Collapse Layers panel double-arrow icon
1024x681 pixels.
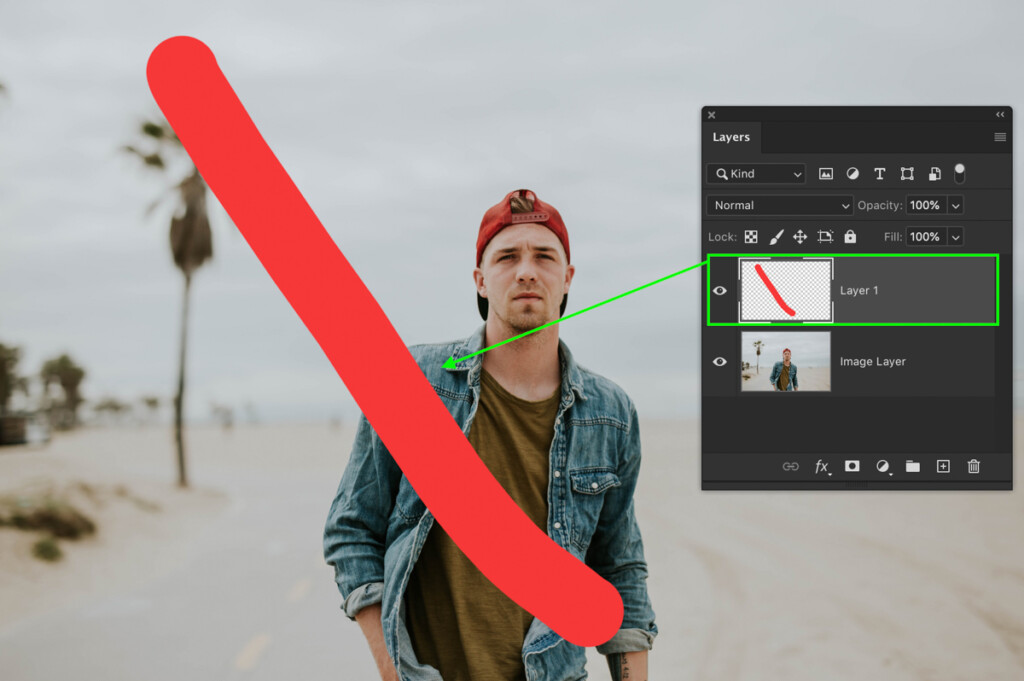(1000, 115)
